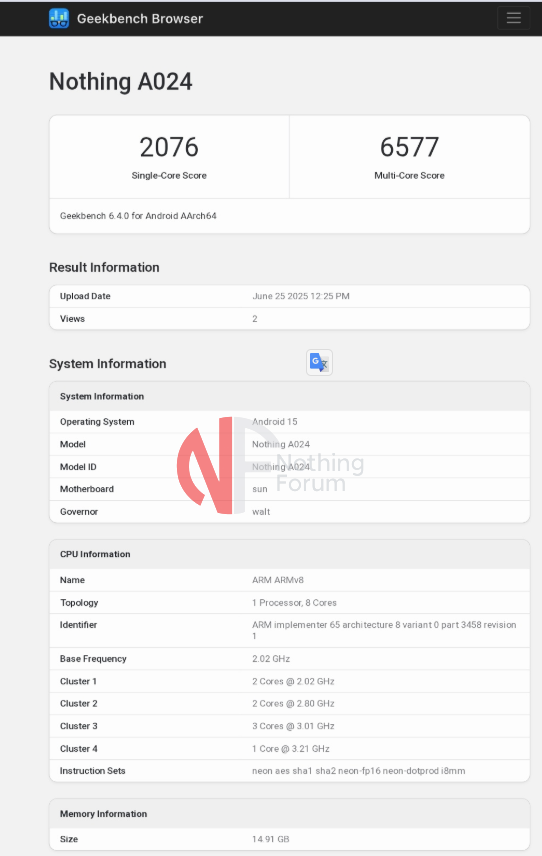Click the Geekbench logo icon
Viewport: 542px width, 856px height.
tap(59, 19)
